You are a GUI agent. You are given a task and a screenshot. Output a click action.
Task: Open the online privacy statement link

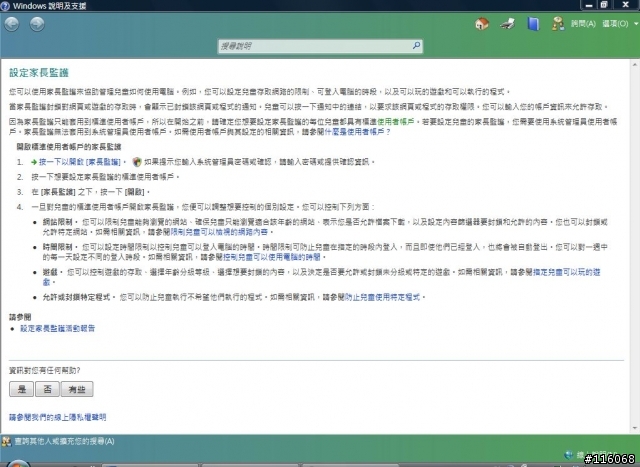tap(58, 417)
